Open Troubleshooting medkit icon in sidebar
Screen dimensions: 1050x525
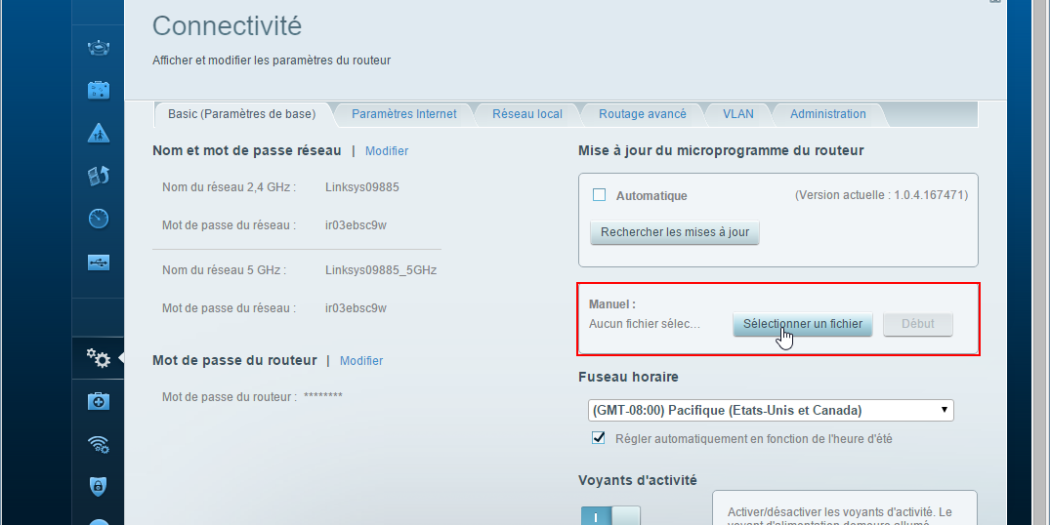point(99,401)
